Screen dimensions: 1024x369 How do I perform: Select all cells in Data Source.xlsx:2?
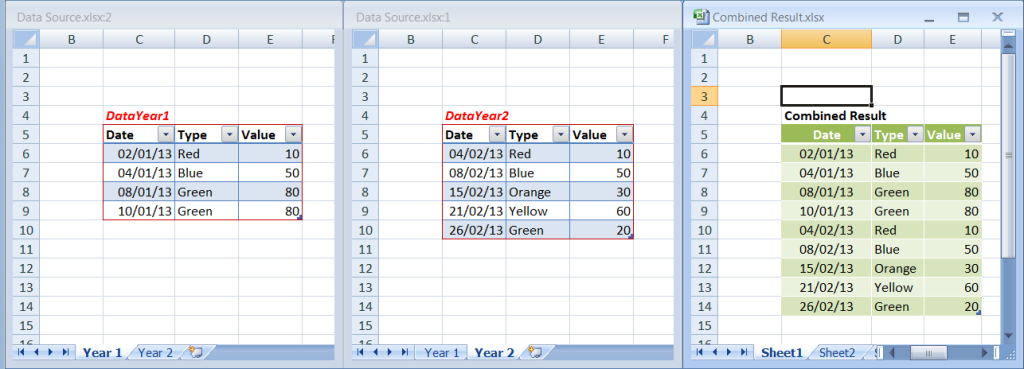tap(27, 40)
